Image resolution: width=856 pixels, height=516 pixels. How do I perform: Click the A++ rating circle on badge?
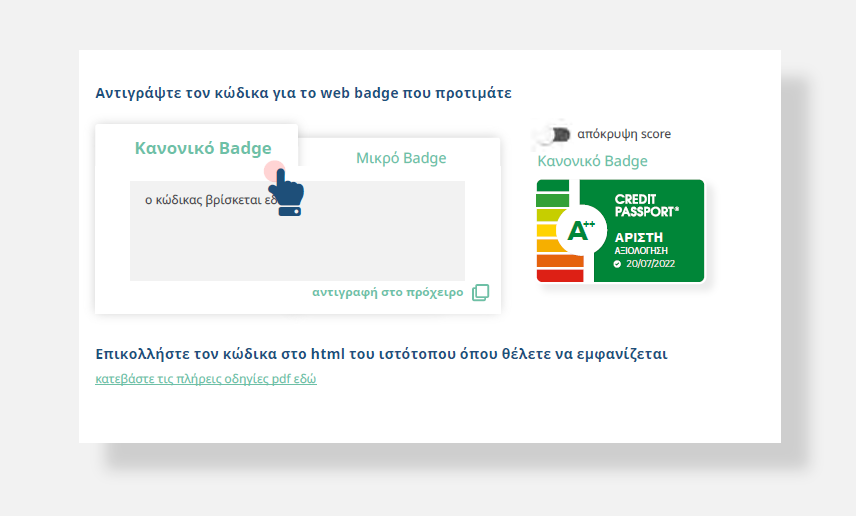581,230
